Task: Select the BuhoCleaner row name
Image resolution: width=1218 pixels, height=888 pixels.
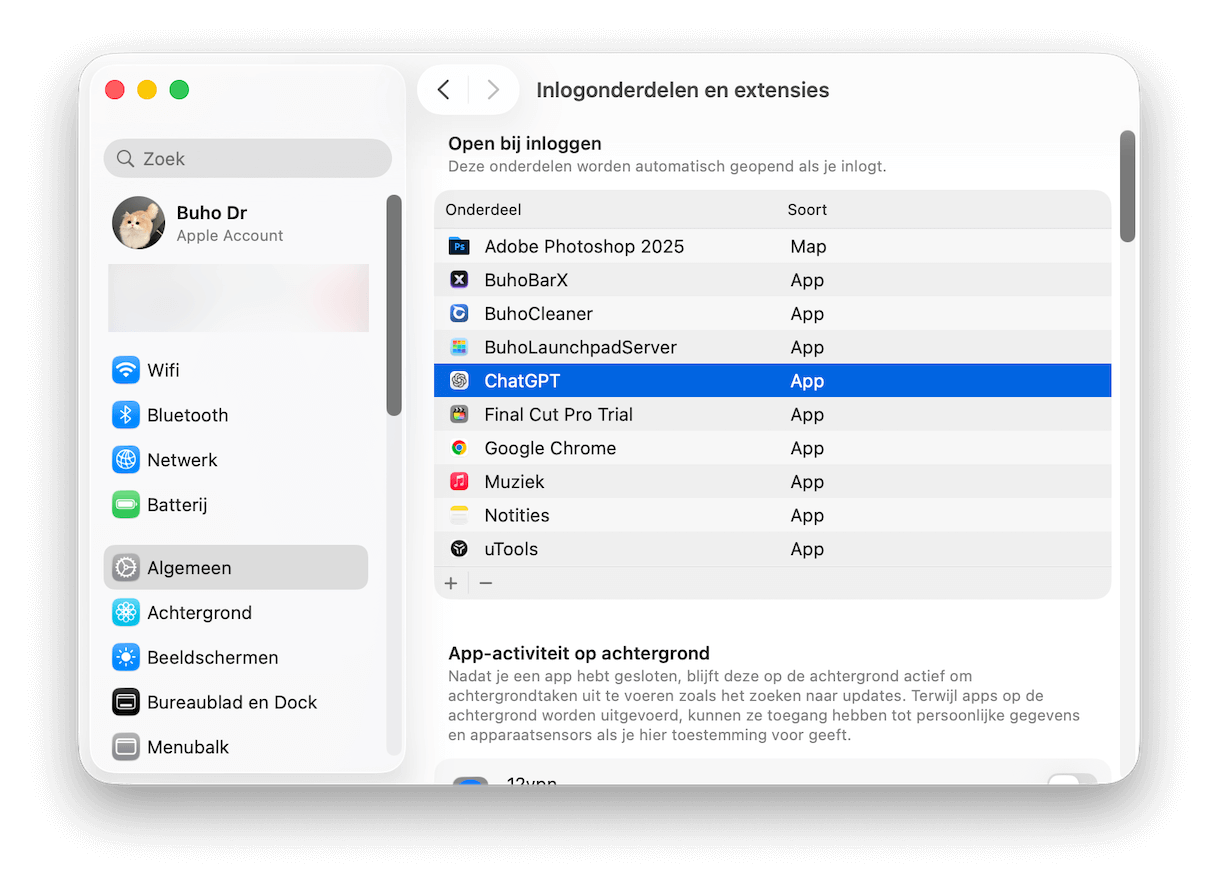Action: point(539,314)
